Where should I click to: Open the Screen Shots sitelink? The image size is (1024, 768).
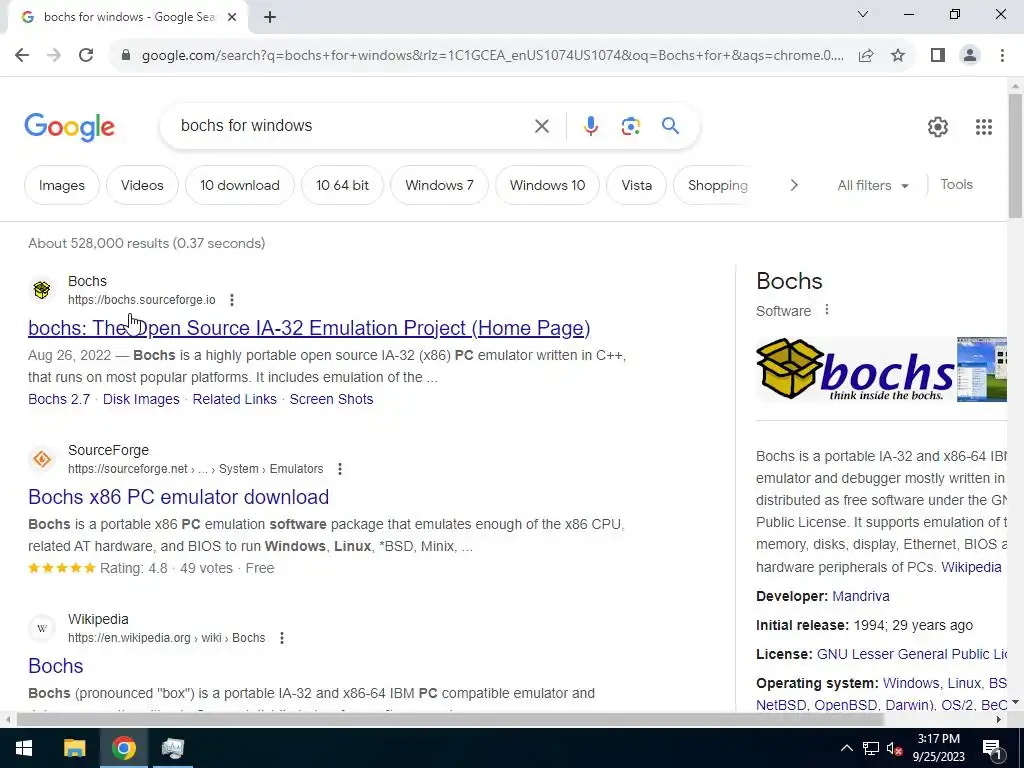[x=331, y=399]
